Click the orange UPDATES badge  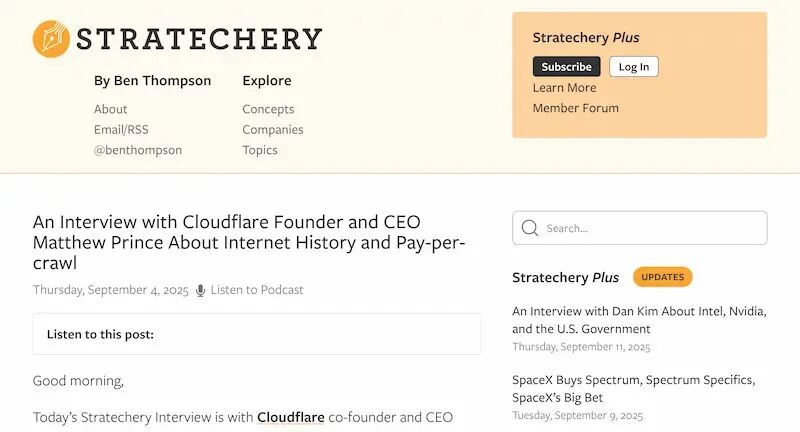tap(662, 277)
